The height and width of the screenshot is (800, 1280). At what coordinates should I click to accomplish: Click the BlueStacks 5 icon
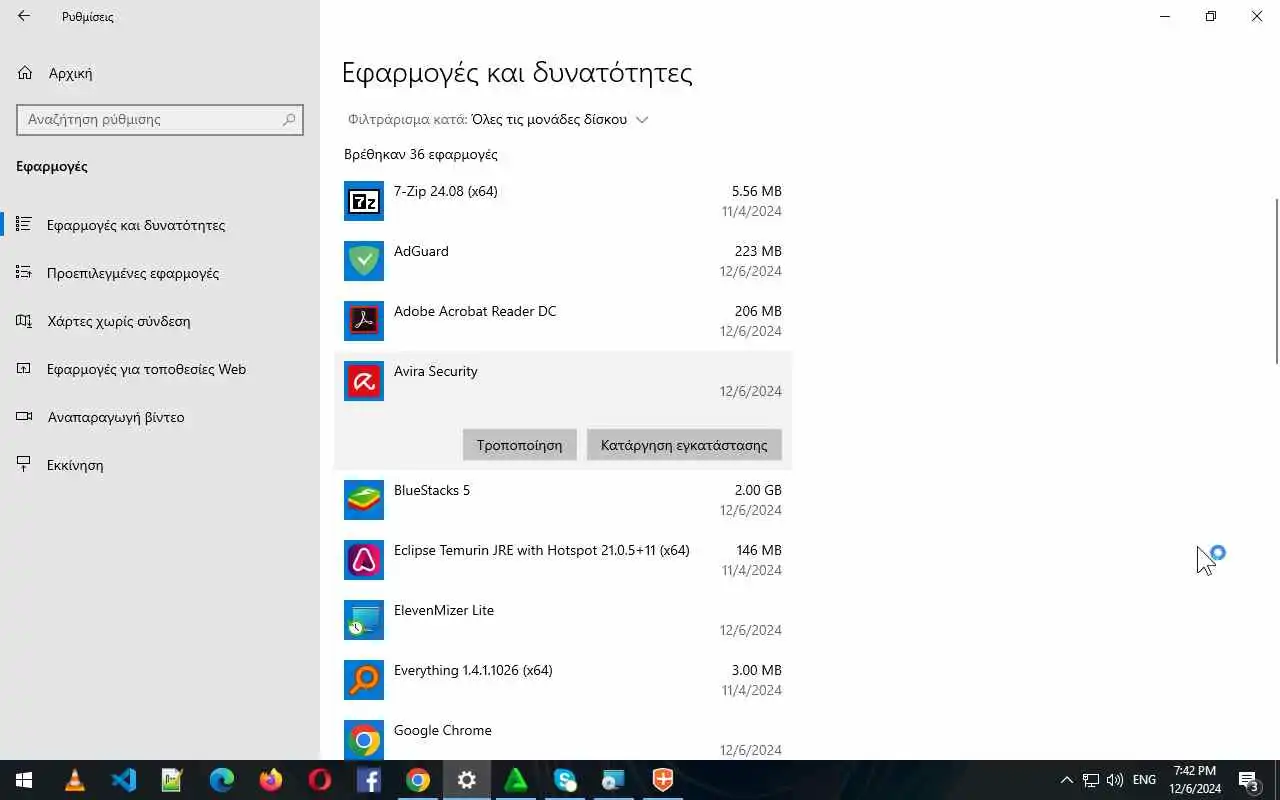(x=364, y=500)
